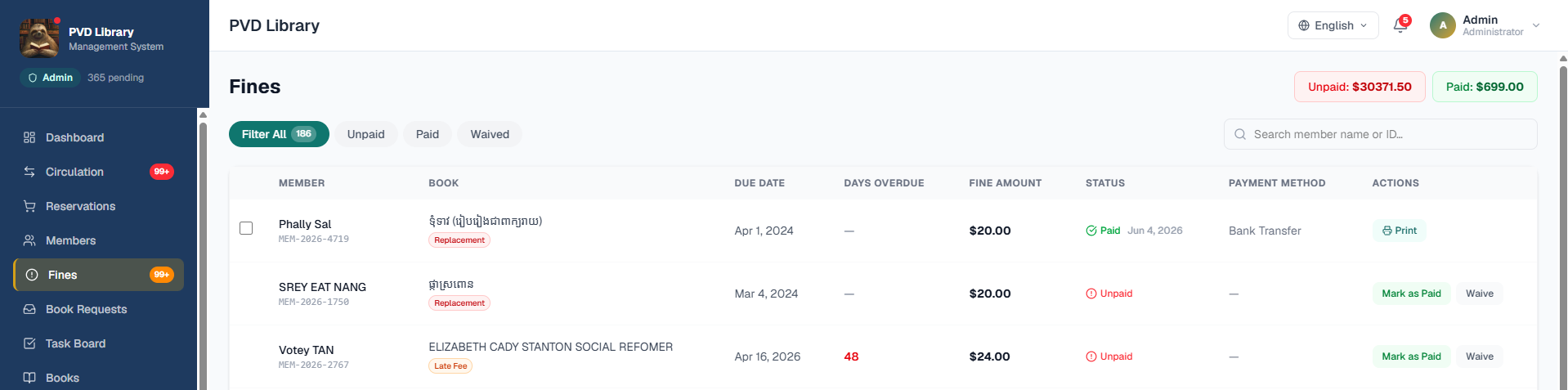Viewport: 1568px width, 390px height.
Task: Waive Votey TAN's late fee
Action: pyautogui.click(x=1479, y=356)
